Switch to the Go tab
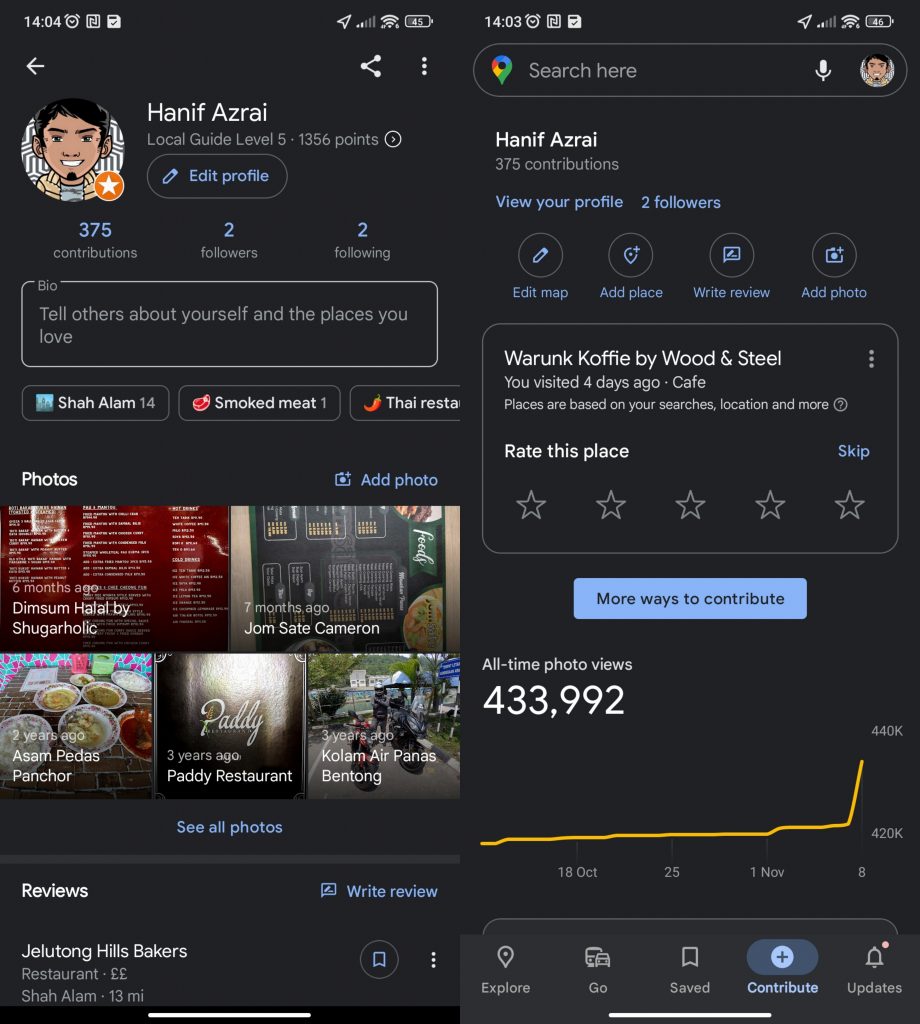This screenshot has height=1024, width=920. (597, 970)
